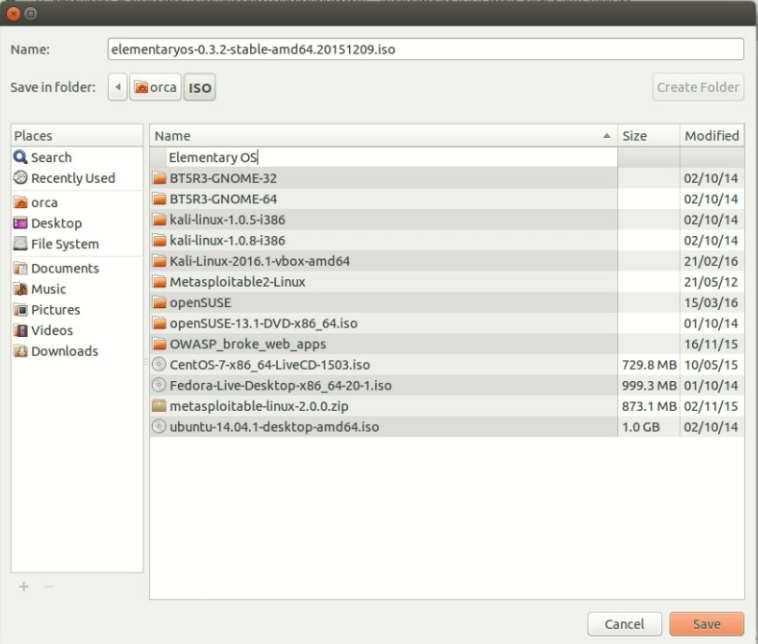The width and height of the screenshot is (758, 644).
Task: Click the Save button
Action: [706, 624]
